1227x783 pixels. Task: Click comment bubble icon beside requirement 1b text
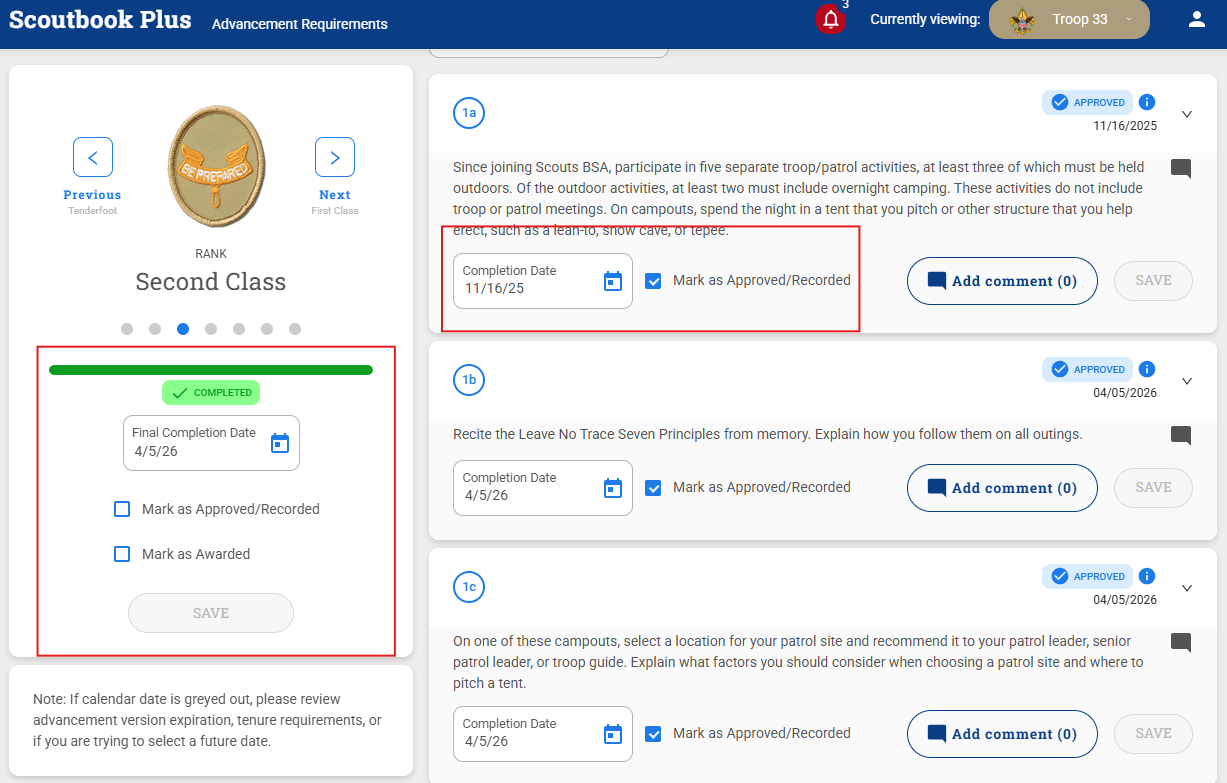pyautogui.click(x=1181, y=435)
